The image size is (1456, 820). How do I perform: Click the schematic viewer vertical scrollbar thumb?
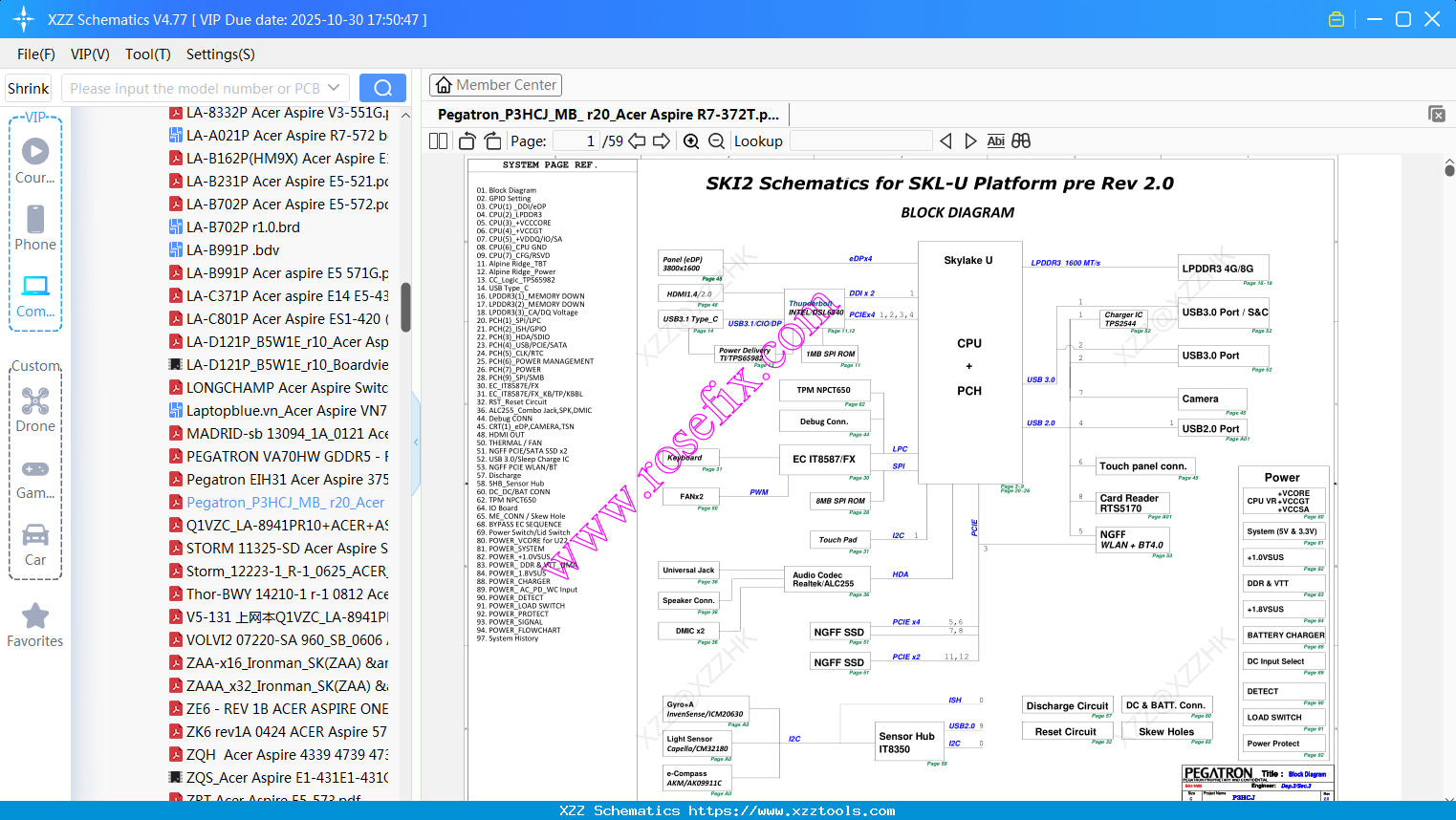1449,170
